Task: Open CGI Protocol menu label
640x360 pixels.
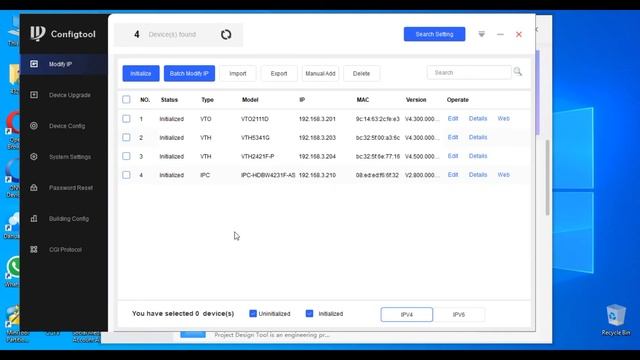Action: (x=65, y=250)
